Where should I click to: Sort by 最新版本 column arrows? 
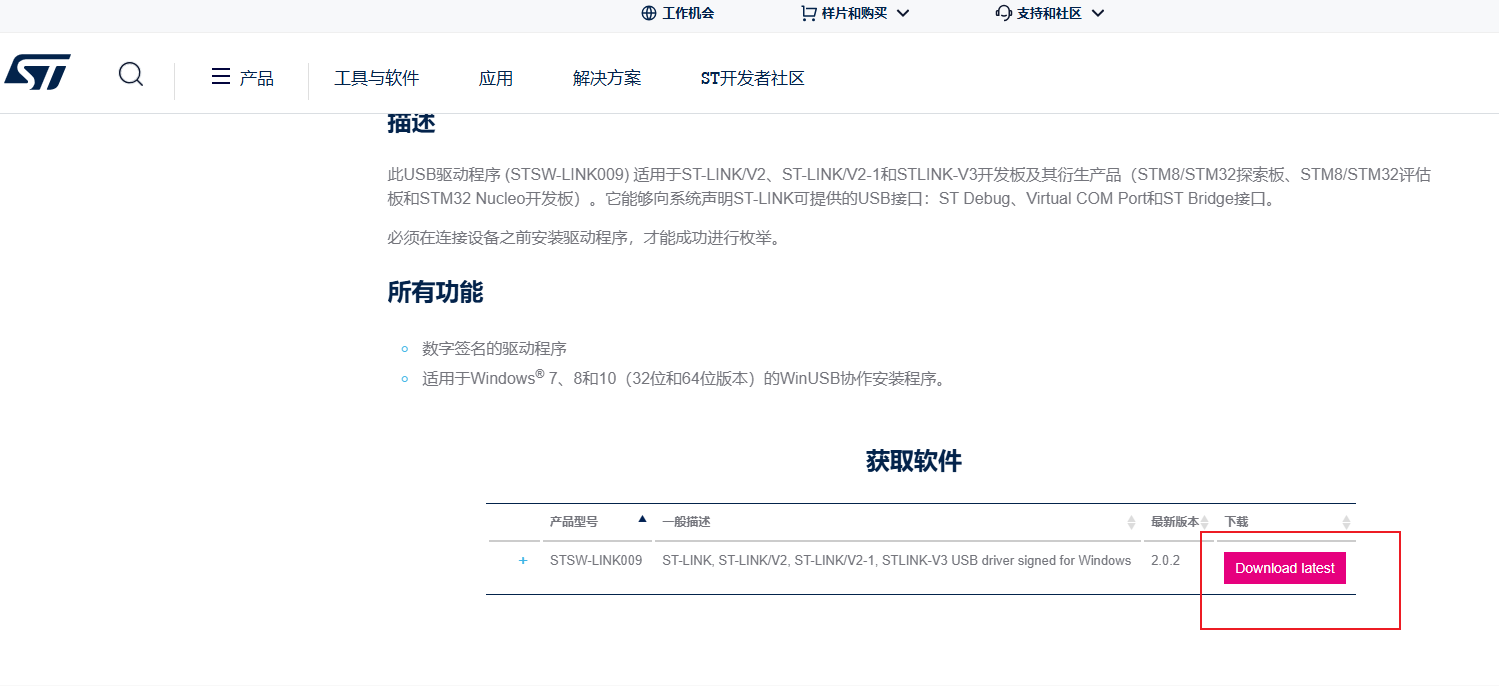[x=1205, y=522]
